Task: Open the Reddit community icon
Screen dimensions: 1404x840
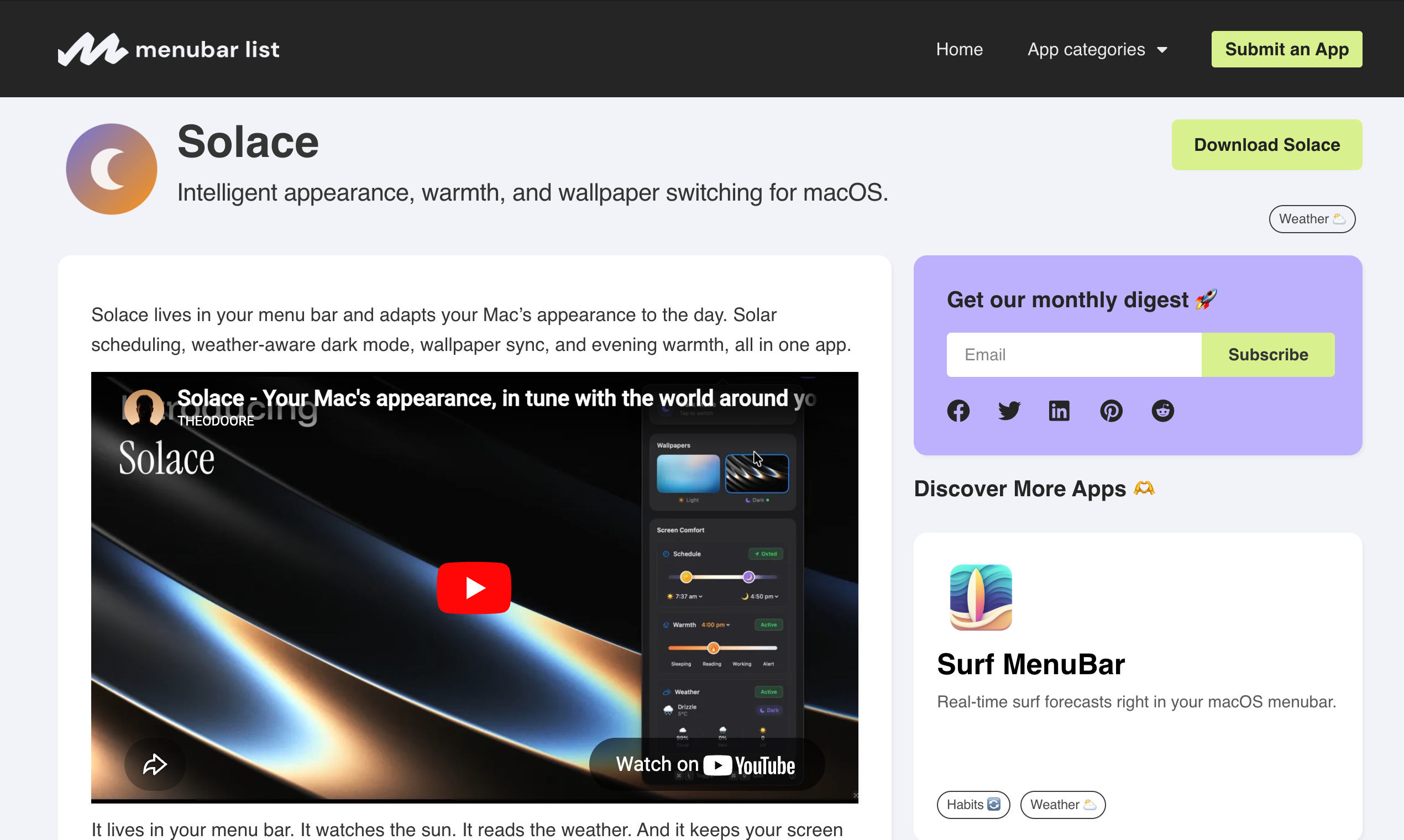Action: click(1162, 411)
